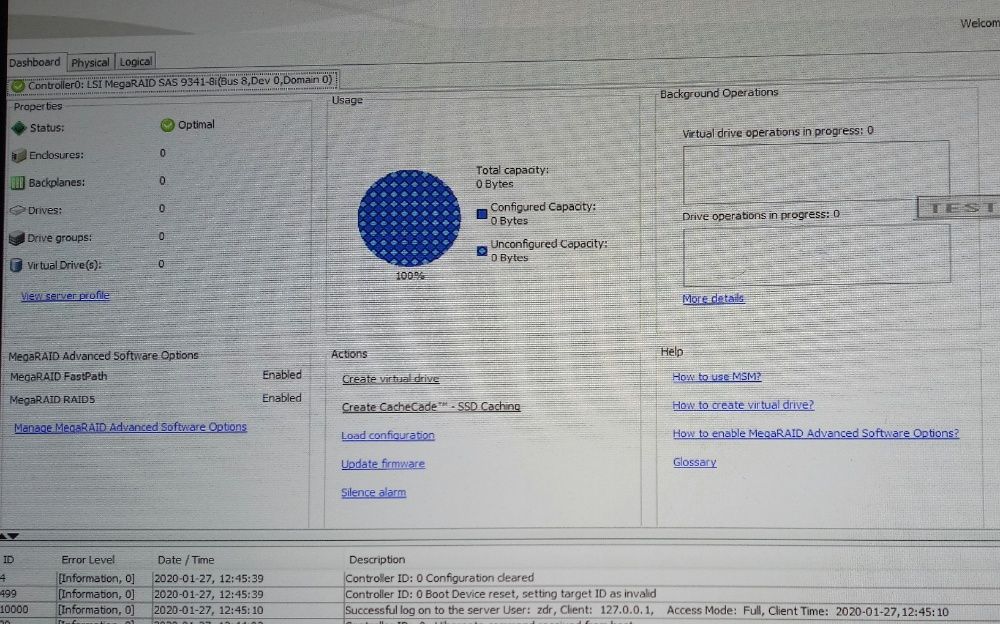Select the Boot Device reset log entry
Viewport: 1000px width, 624px height.
(x=500, y=594)
